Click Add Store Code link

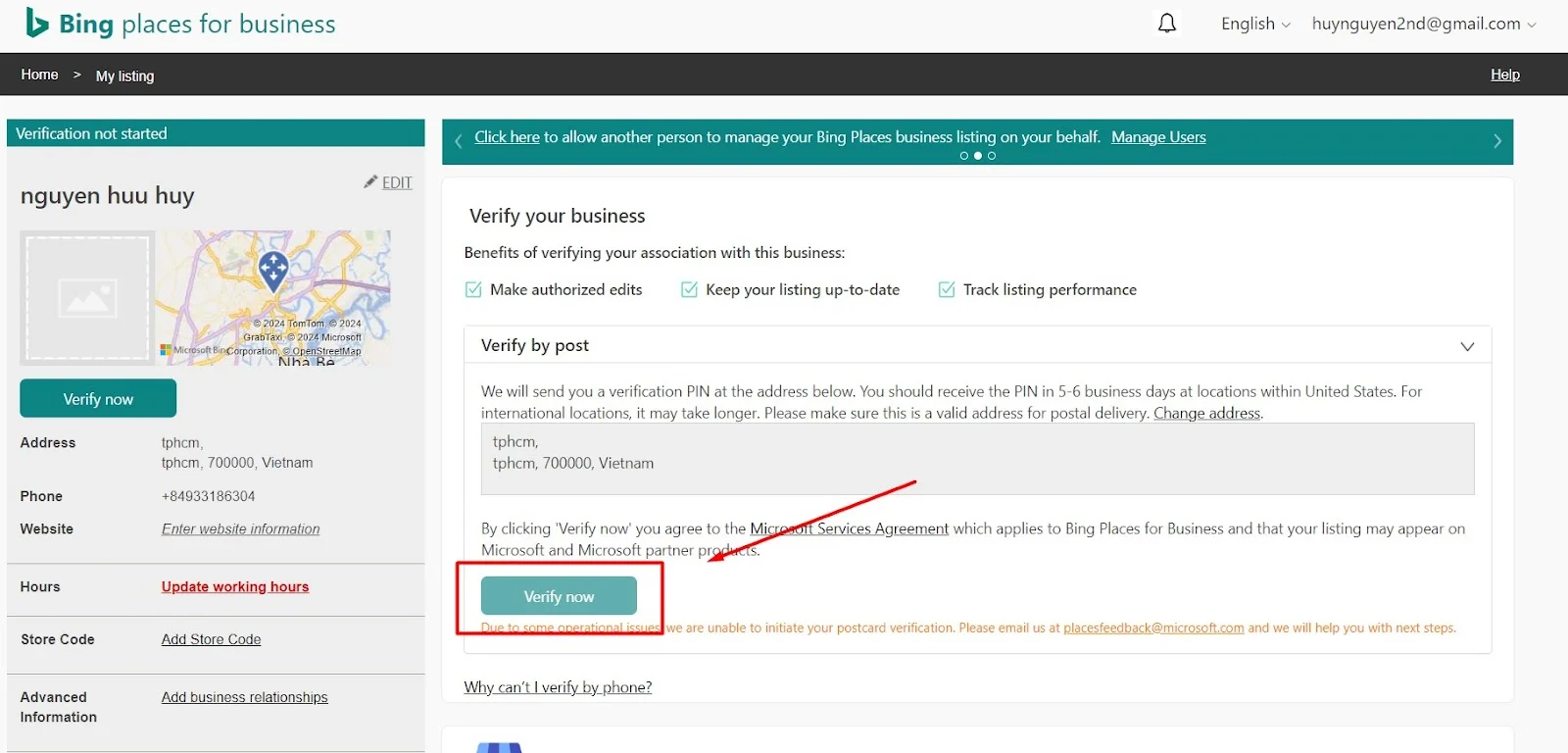click(x=212, y=639)
